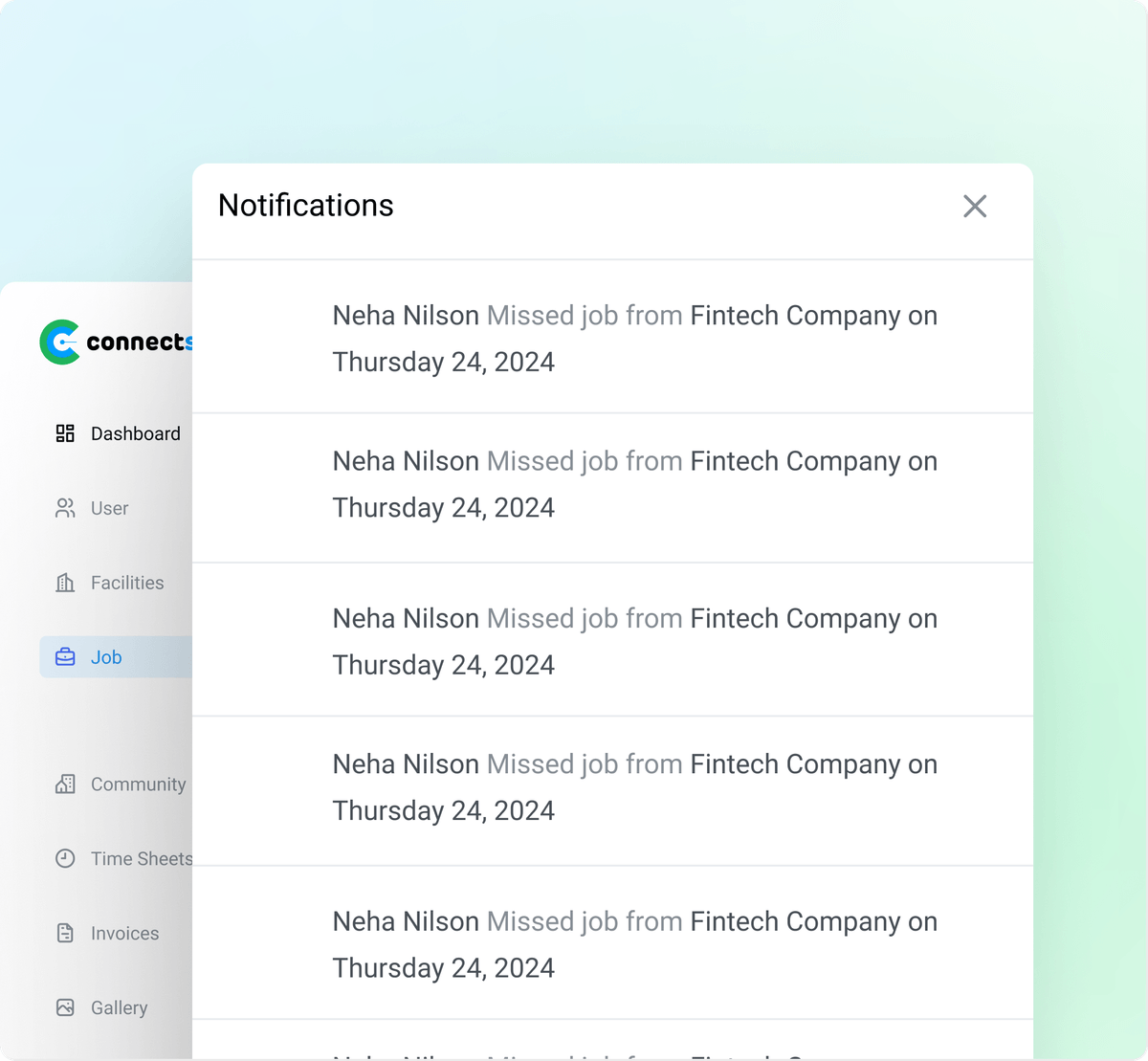Click the Gallery image icon
The image size is (1148, 1061).
65,1007
